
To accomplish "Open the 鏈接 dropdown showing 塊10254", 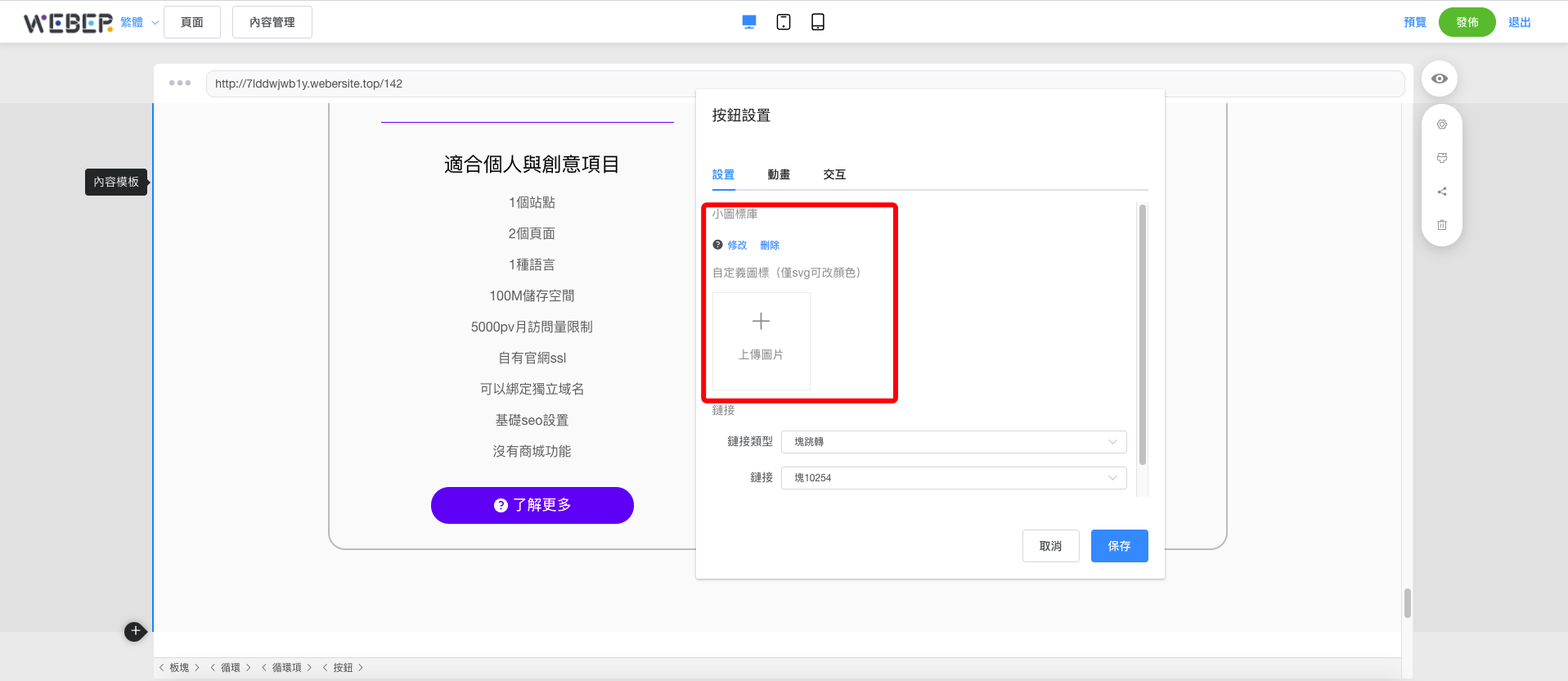I will point(954,478).
